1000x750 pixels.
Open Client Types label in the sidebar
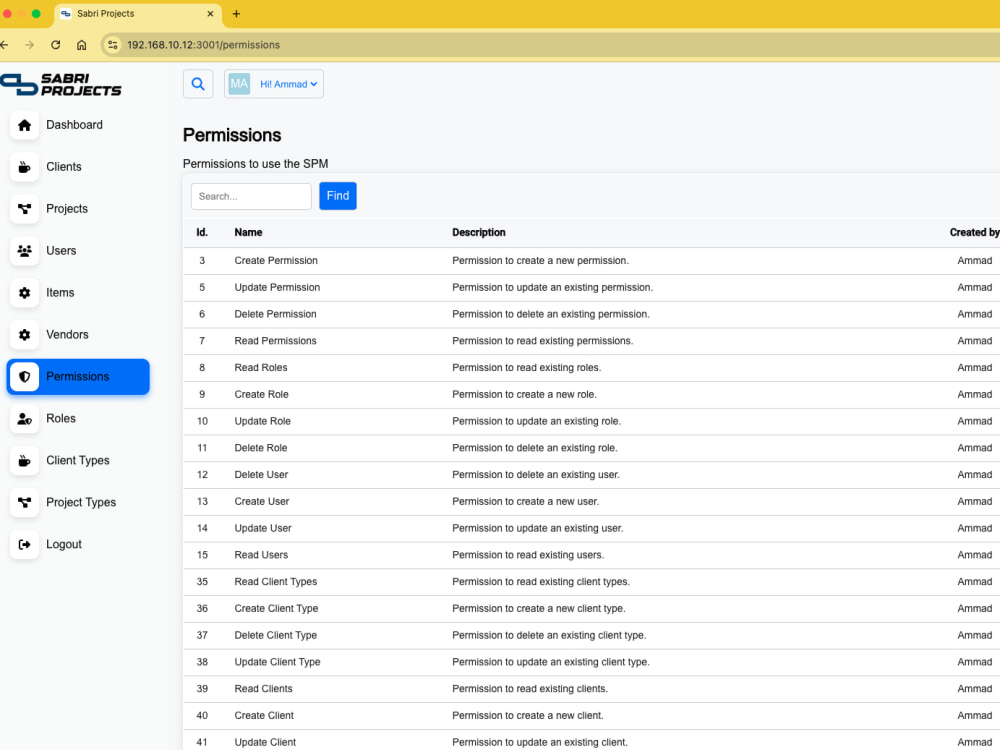click(78, 460)
